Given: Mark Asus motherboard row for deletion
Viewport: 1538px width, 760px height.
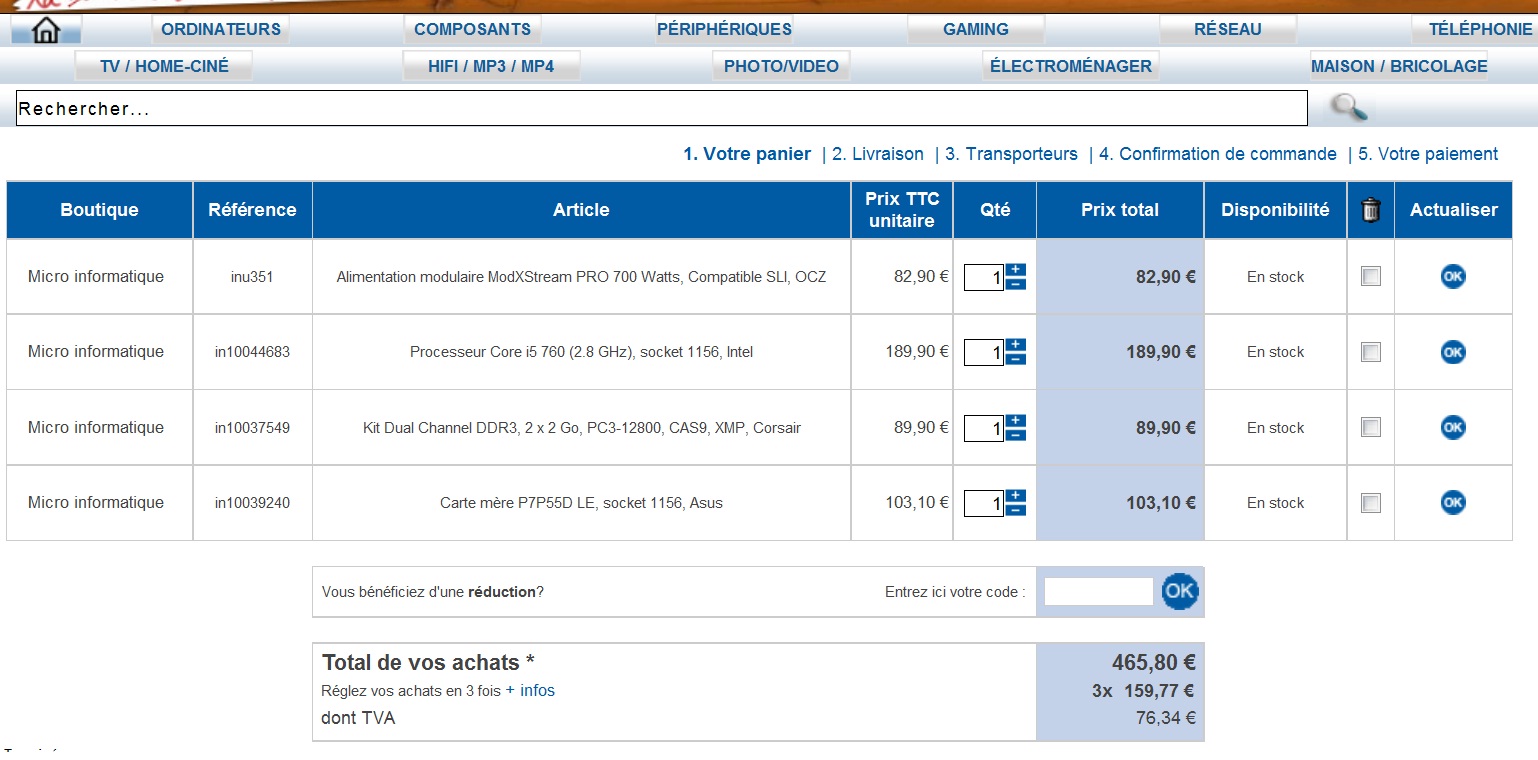Looking at the screenshot, I should pyautogui.click(x=1370, y=503).
